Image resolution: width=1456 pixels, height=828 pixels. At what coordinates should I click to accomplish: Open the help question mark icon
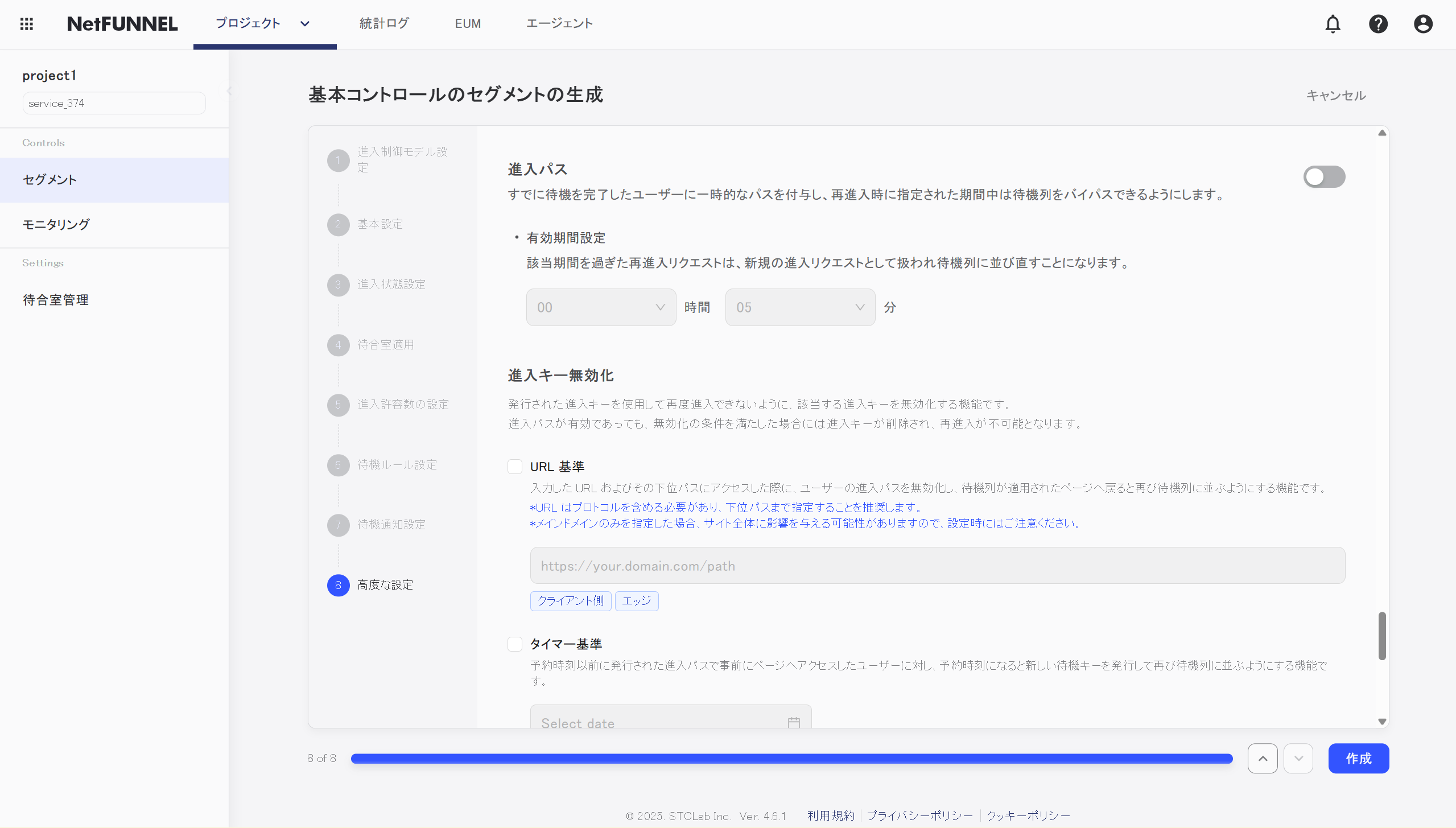coord(1378,24)
